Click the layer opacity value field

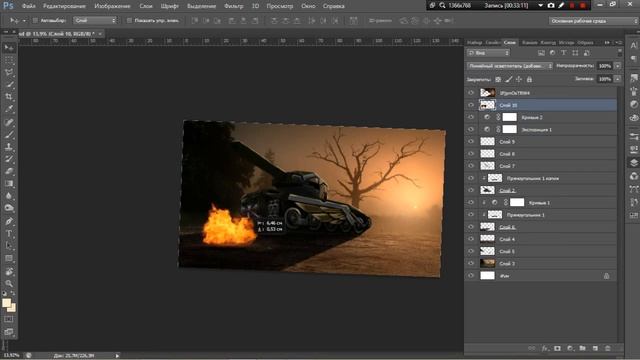coord(605,66)
